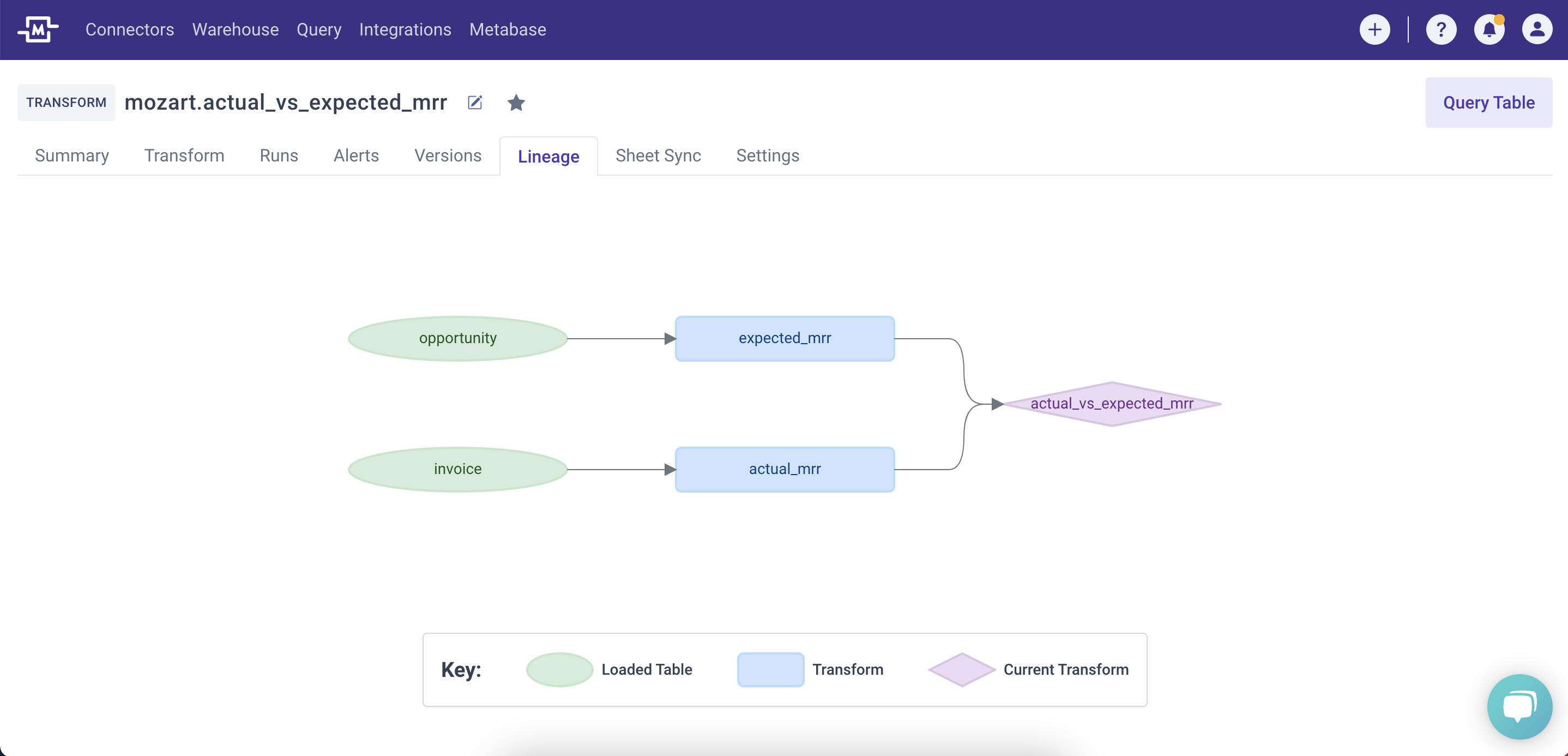Image resolution: width=1568 pixels, height=756 pixels.
Task: Open the user profile avatar icon
Action: click(1537, 29)
